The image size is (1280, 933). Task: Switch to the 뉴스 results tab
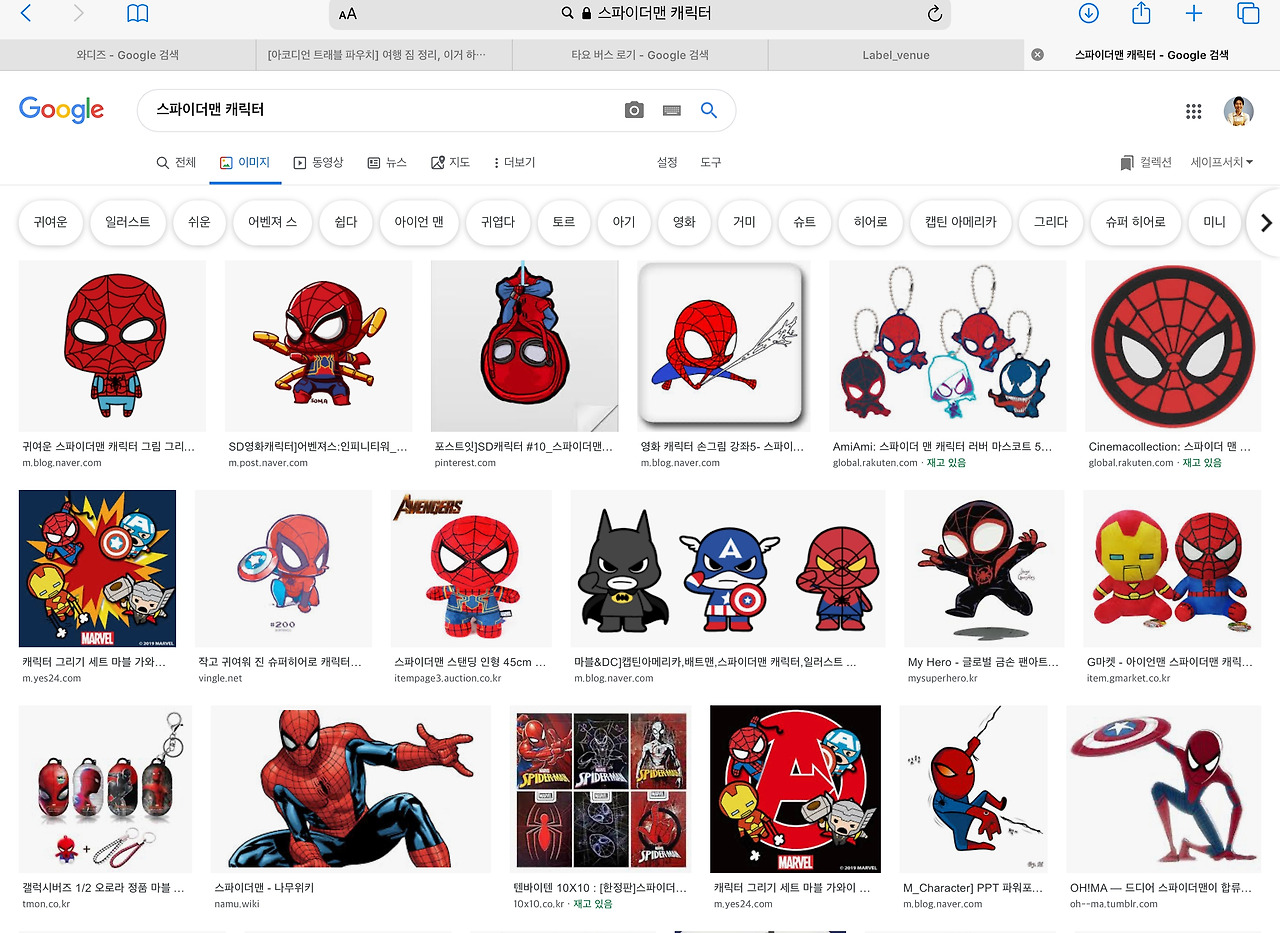tap(387, 162)
